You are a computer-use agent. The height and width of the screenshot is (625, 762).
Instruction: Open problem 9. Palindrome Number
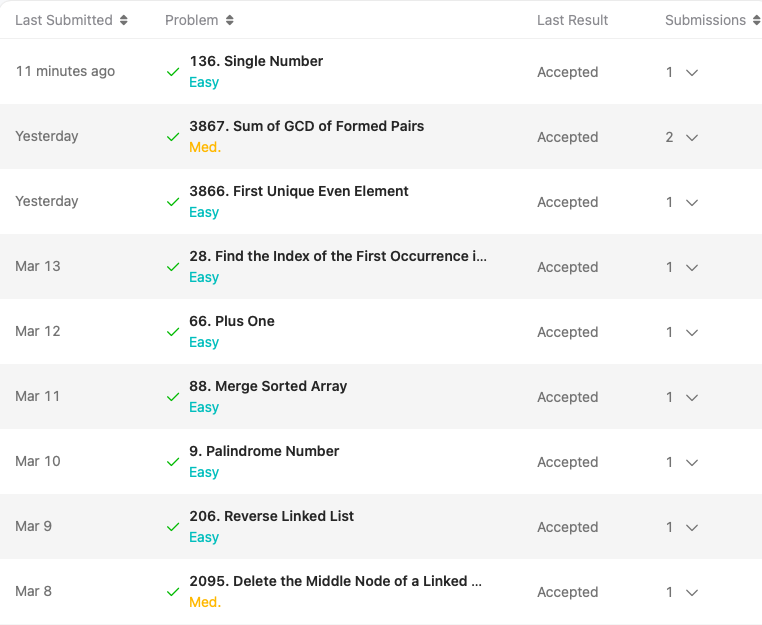tap(264, 451)
